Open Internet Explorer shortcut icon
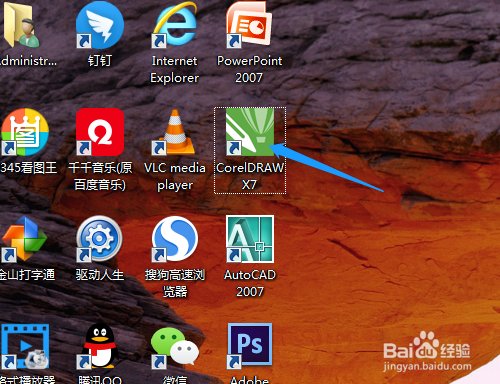This screenshot has height=384, width=500. point(174,25)
